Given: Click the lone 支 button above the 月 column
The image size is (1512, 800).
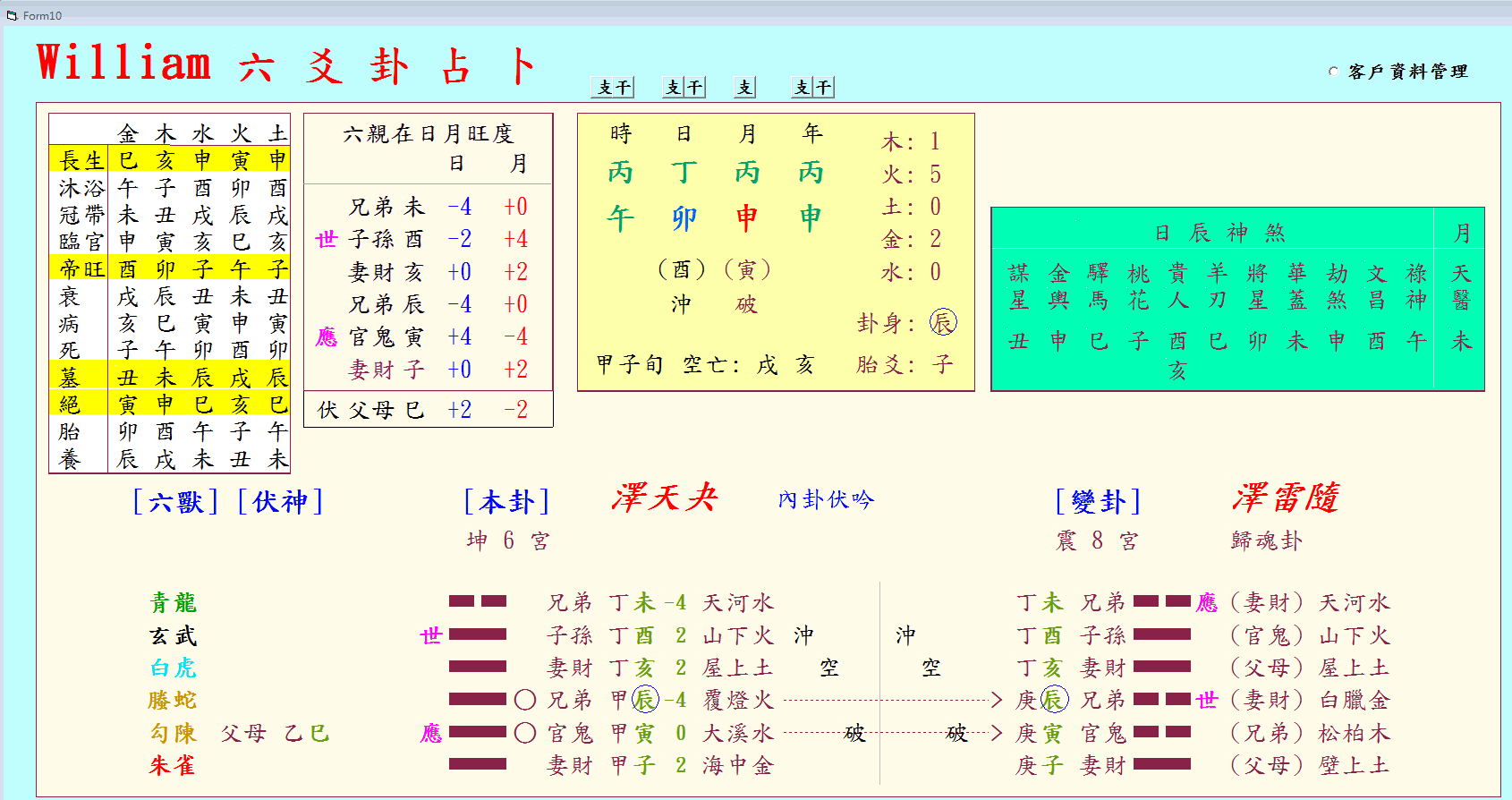Looking at the screenshot, I should click(745, 87).
